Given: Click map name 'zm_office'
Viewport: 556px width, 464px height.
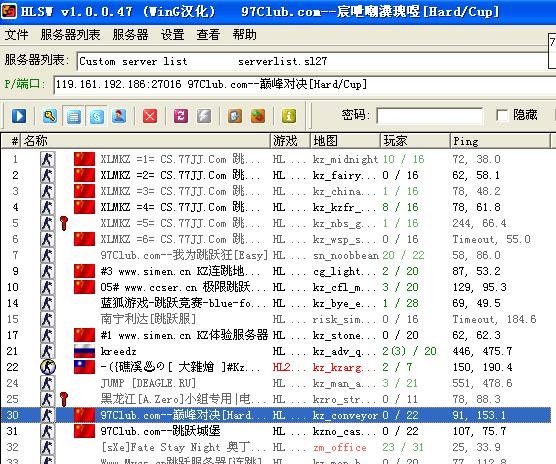Looking at the screenshot, I should point(340,448).
